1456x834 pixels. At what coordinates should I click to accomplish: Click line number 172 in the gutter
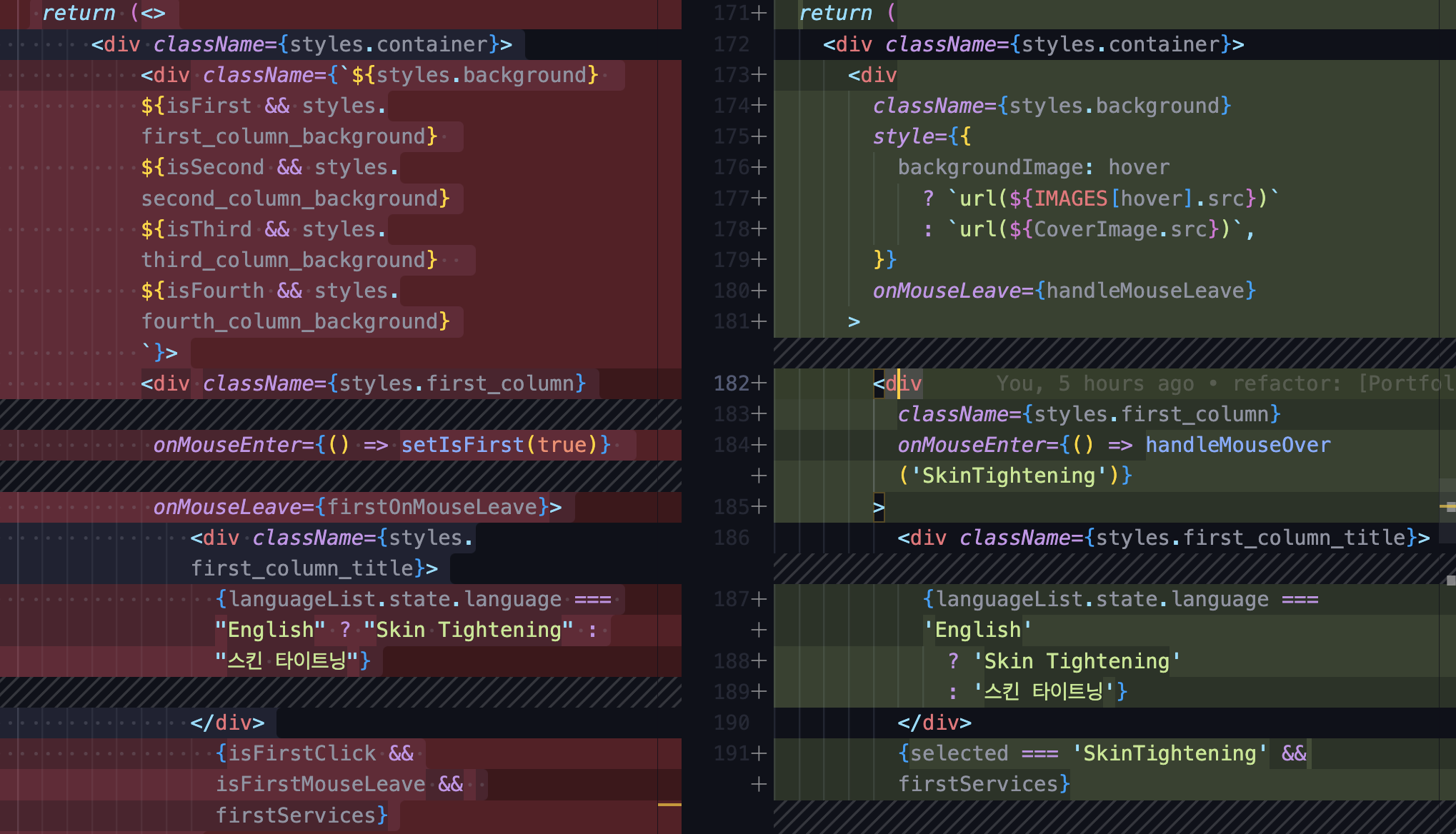coord(732,44)
